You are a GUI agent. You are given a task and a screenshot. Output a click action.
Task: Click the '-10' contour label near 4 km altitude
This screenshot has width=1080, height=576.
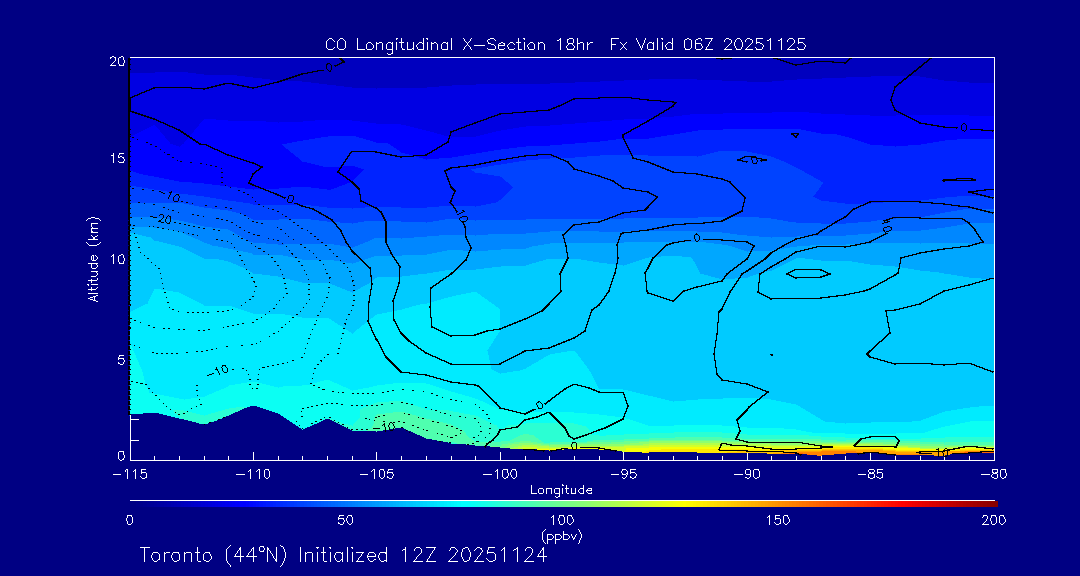tap(219, 370)
